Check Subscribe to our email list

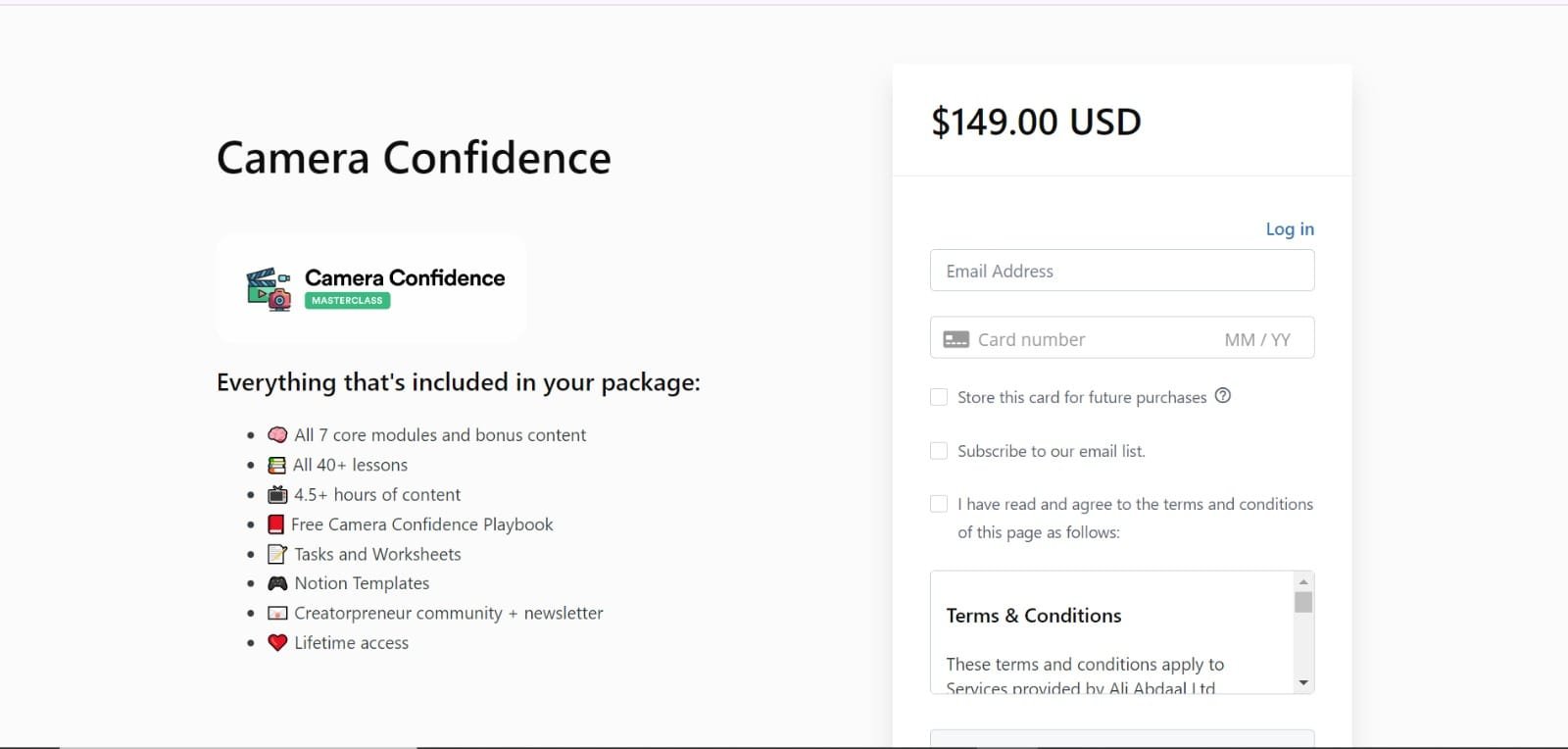939,451
